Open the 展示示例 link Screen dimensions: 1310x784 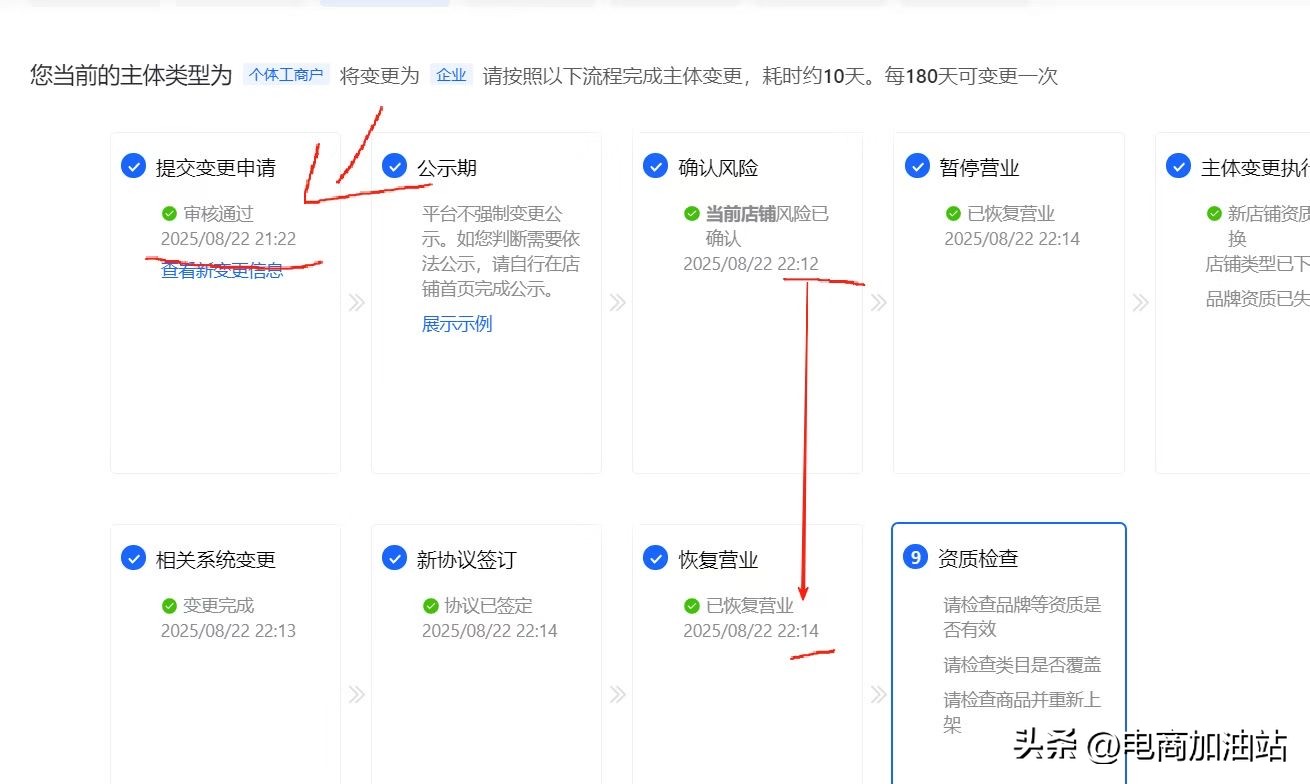tap(457, 324)
